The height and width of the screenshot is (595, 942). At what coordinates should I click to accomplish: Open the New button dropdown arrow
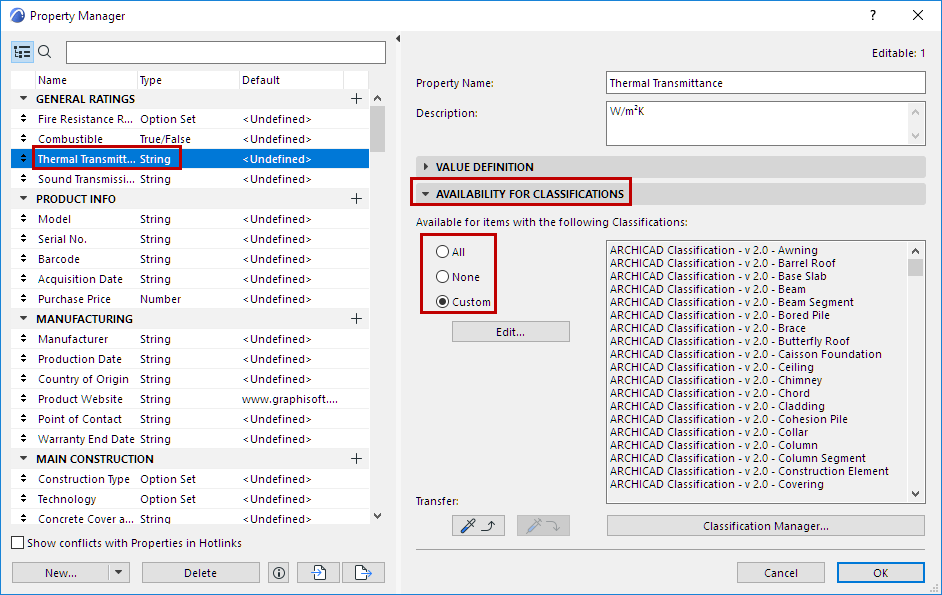click(118, 572)
